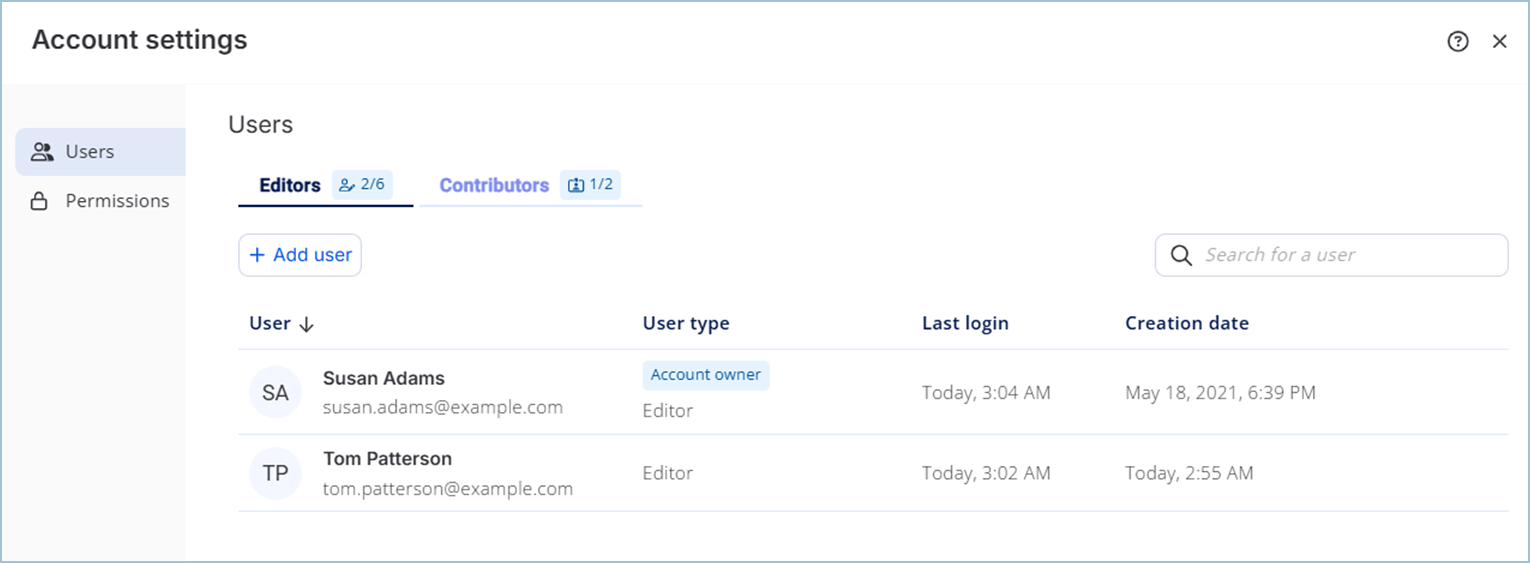Click the Editors 2/6 count badge
Viewport: 1530px width, 563px height.
tap(362, 185)
